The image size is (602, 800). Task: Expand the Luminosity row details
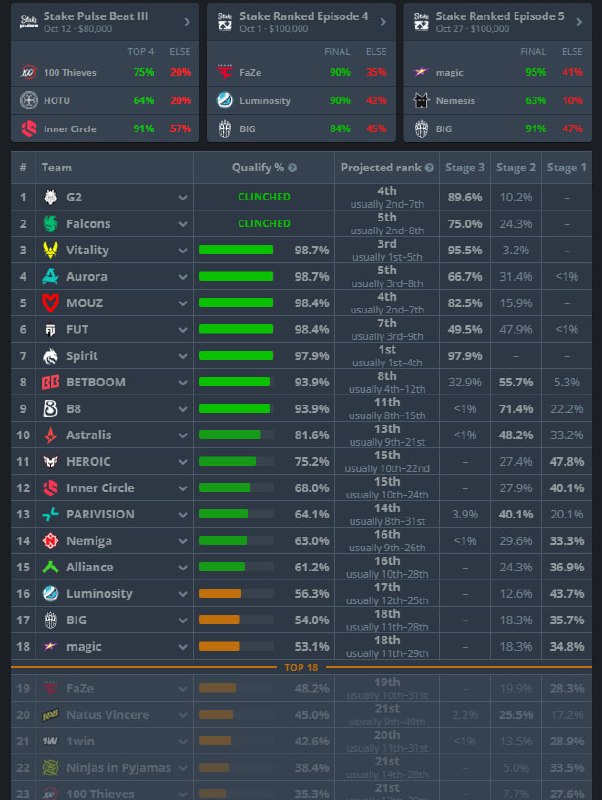pos(183,594)
